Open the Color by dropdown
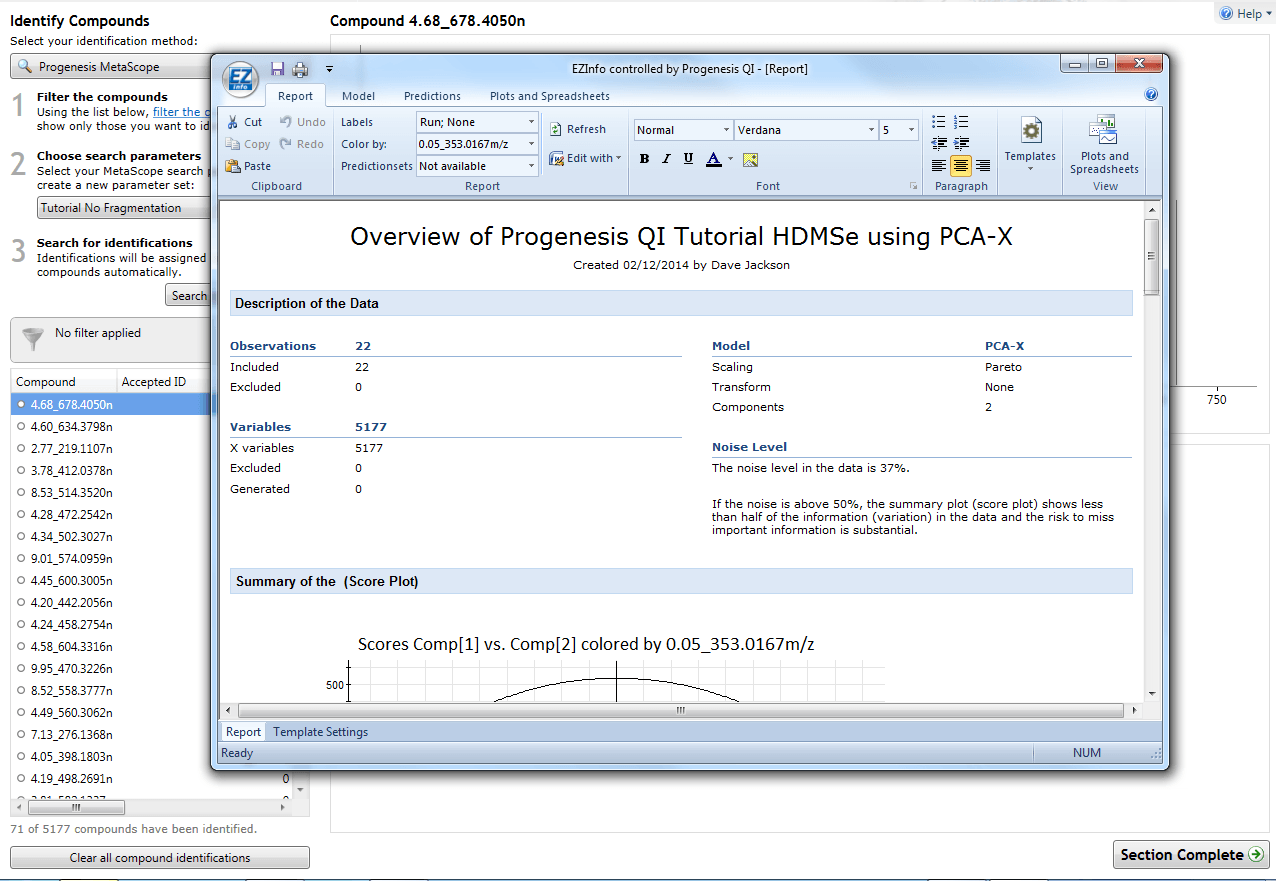This screenshot has width=1276, height=881. [x=477, y=144]
